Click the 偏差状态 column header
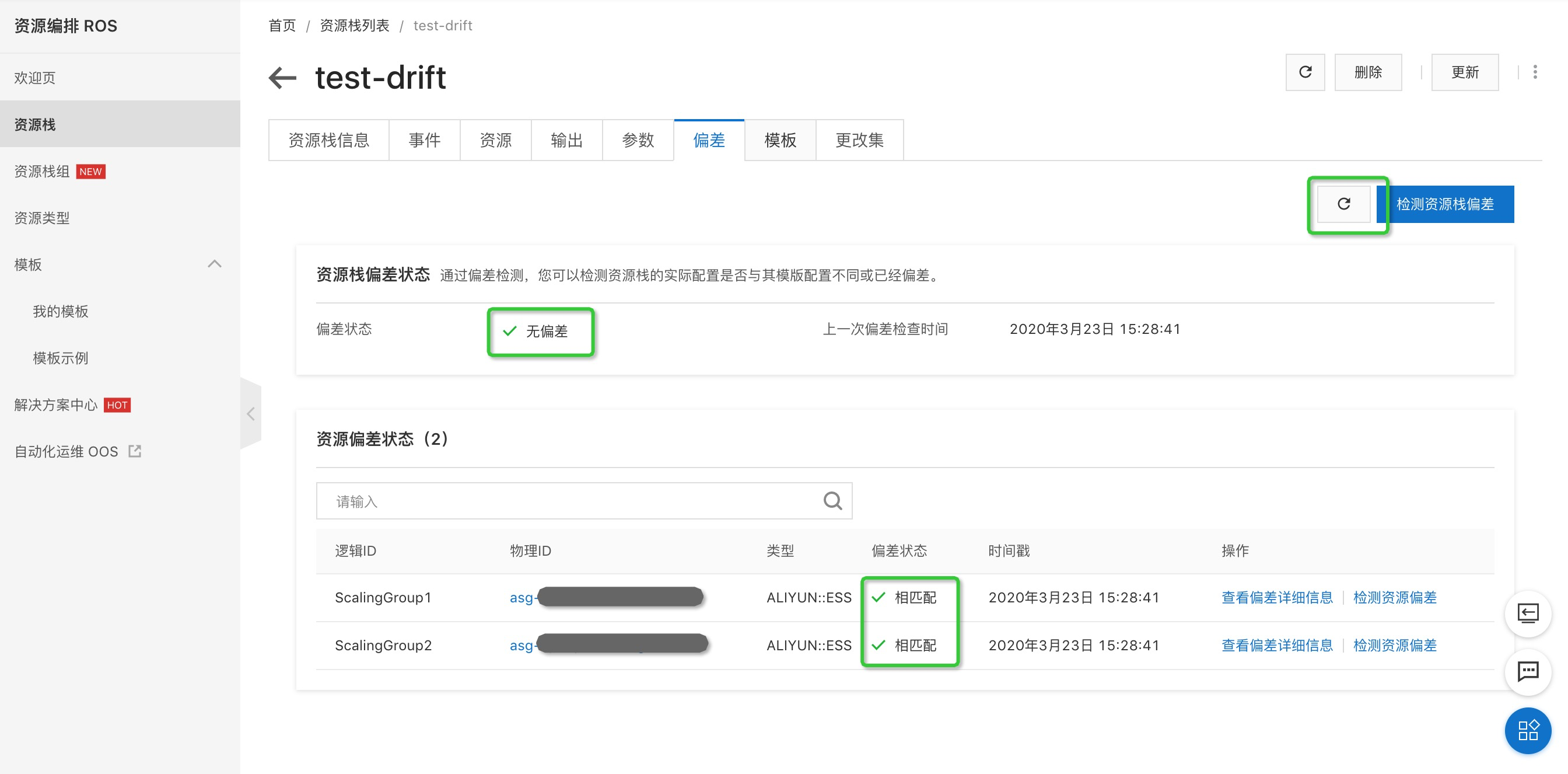The image size is (1568, 774). point(899,550)
